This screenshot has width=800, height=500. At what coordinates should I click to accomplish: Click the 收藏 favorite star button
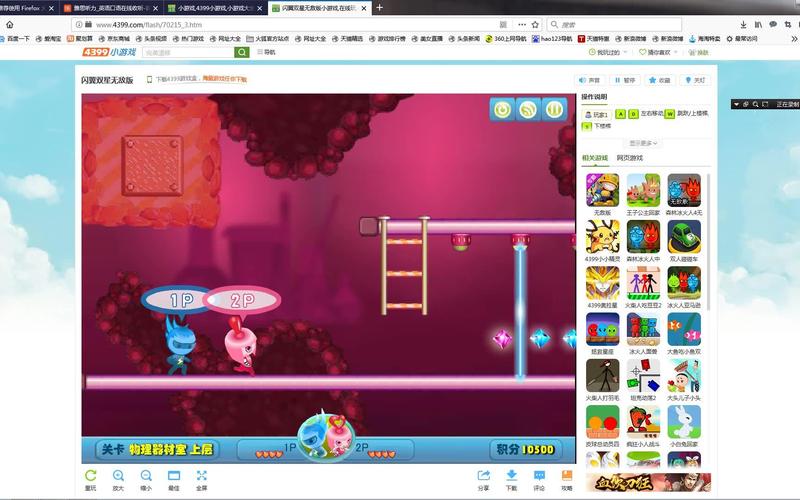coord(660,80)
